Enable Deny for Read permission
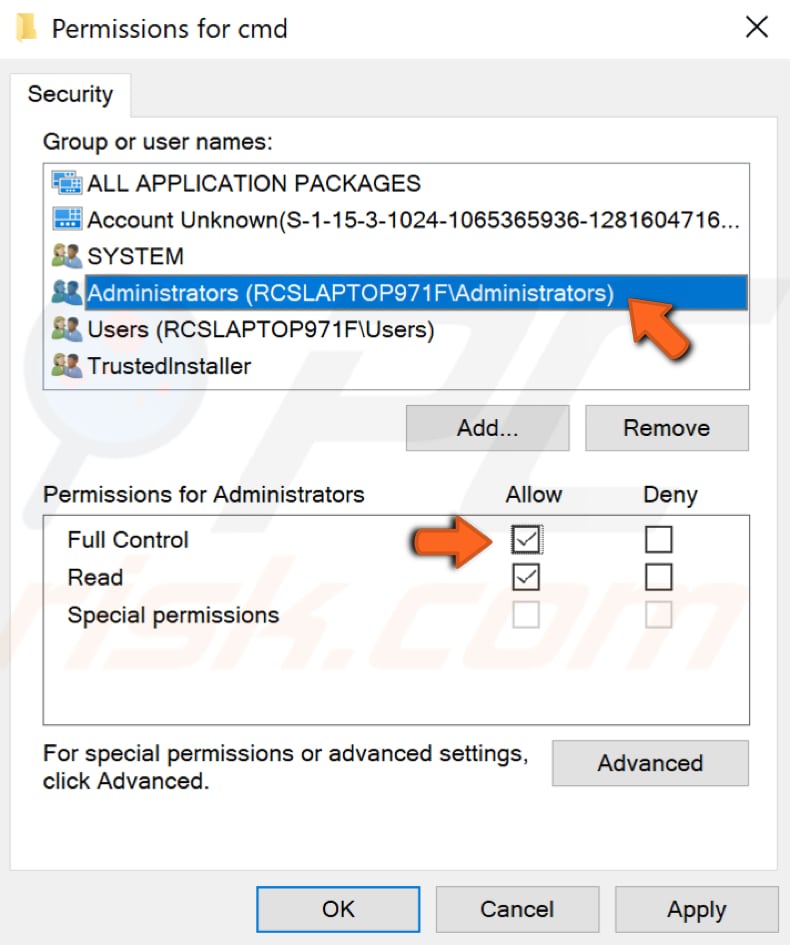Viewport: 790px width, 945px height. point(658,577)
